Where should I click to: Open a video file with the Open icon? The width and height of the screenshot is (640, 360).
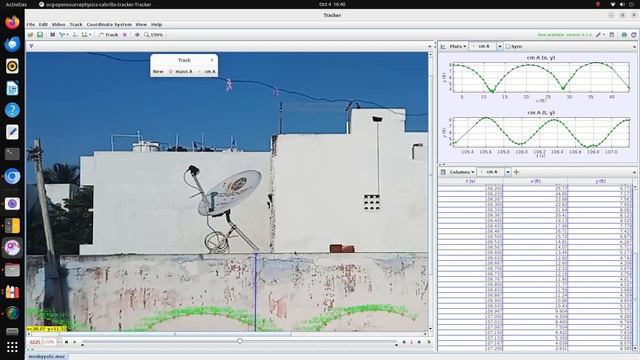click(x=30, y=35)
